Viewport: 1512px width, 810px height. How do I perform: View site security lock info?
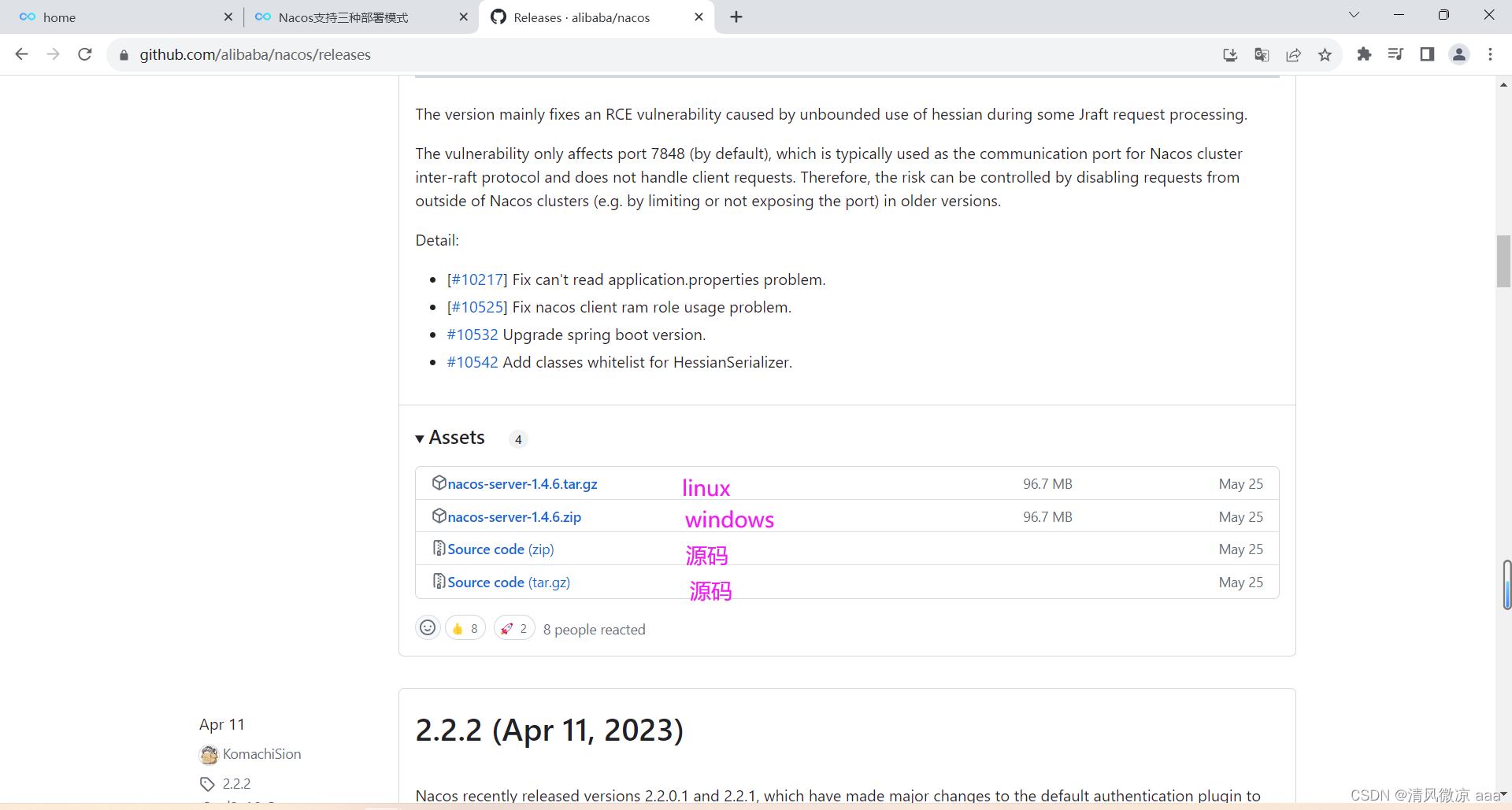coord(124,55)
